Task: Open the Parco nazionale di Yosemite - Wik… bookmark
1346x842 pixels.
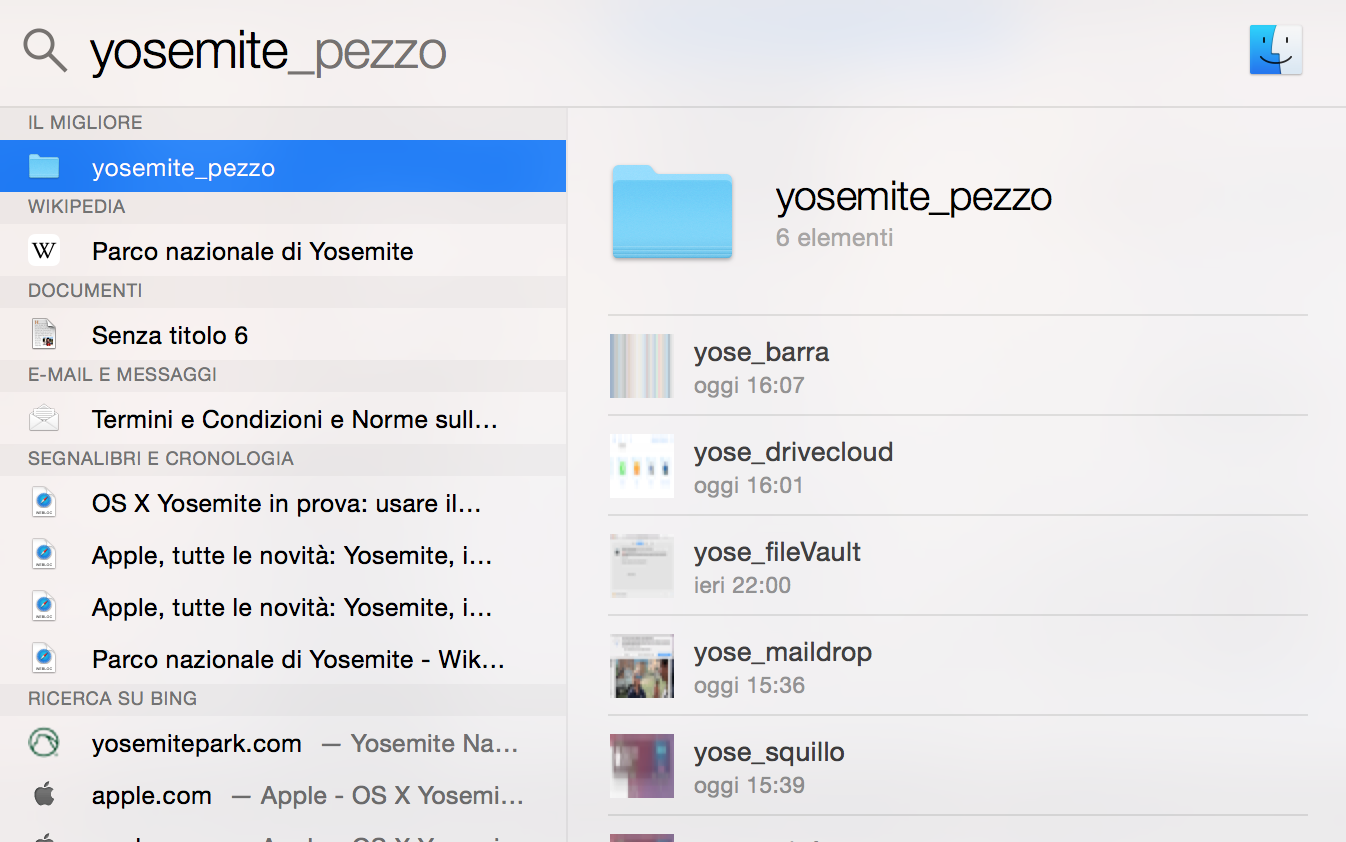Action: tap(298, 659)
